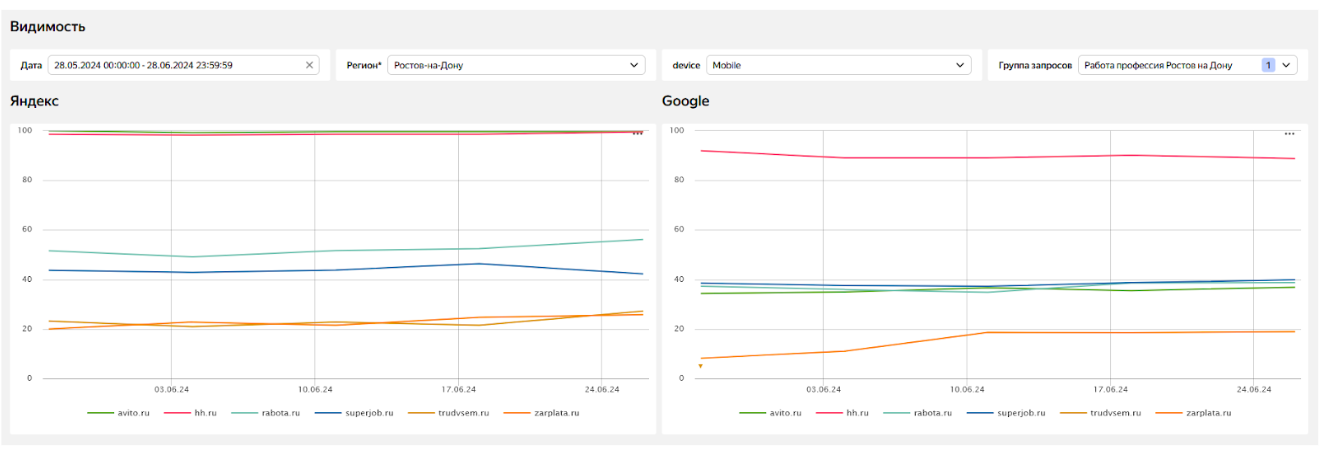Click the Дата range input field
1322x451 pixels.
175,65
